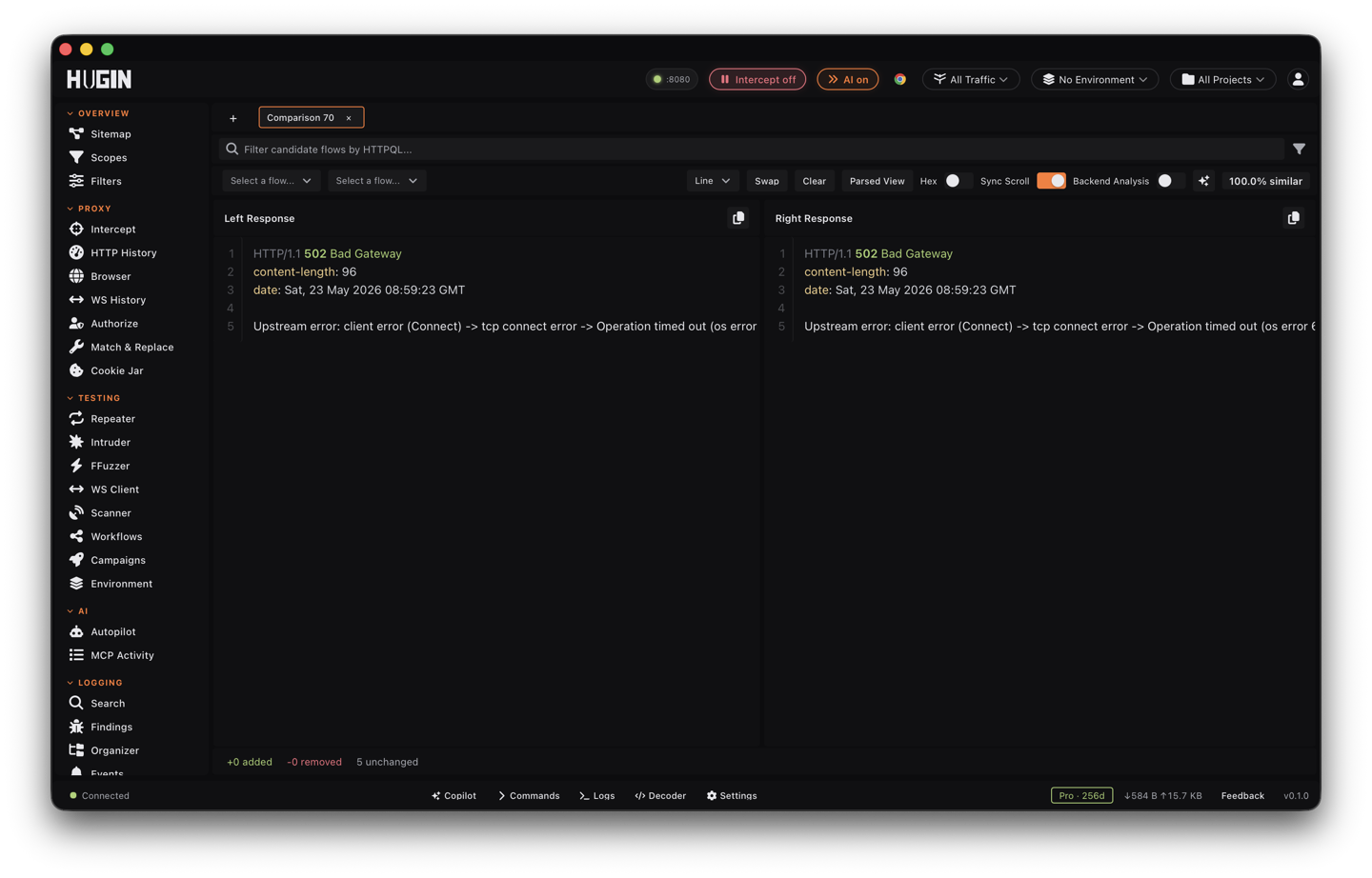Viewport: 1372px width, 878px height.
Task: Collapse the OVERVIEW sidebar section
Action: tap(98, 113)
